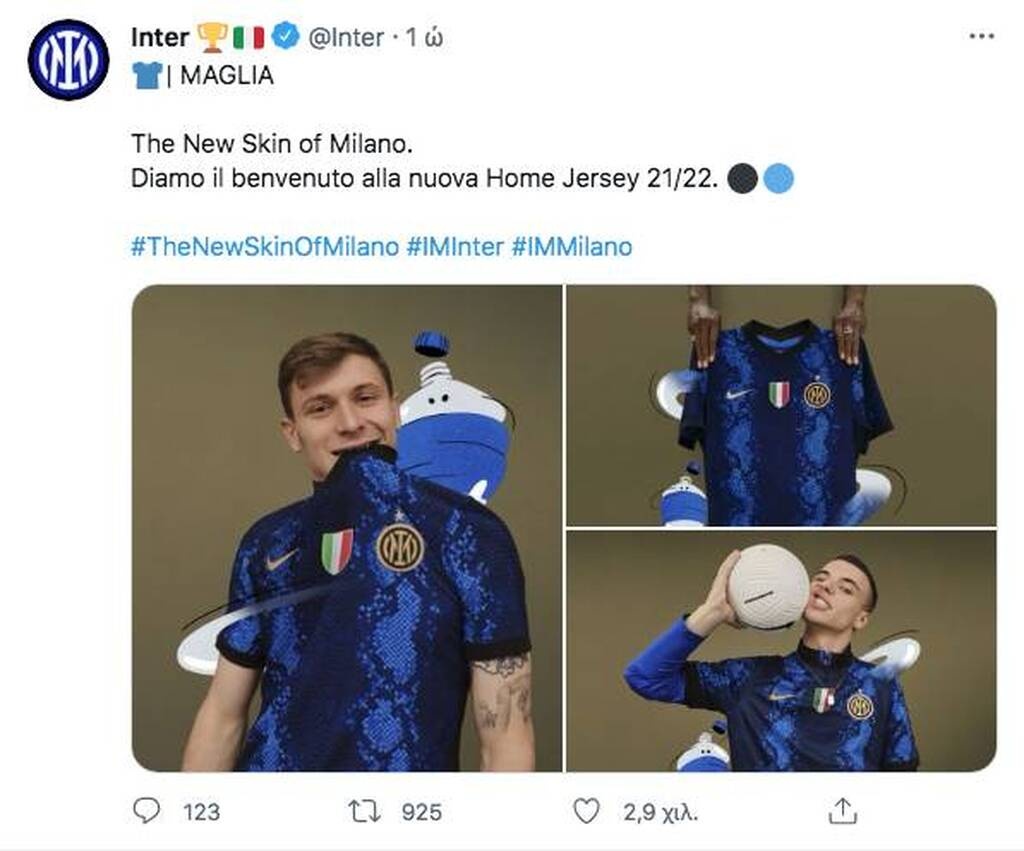This screenshot has width=1024, height=851.
Task: Open the bottom-right photo of player kissing ball
Action: 781,651
